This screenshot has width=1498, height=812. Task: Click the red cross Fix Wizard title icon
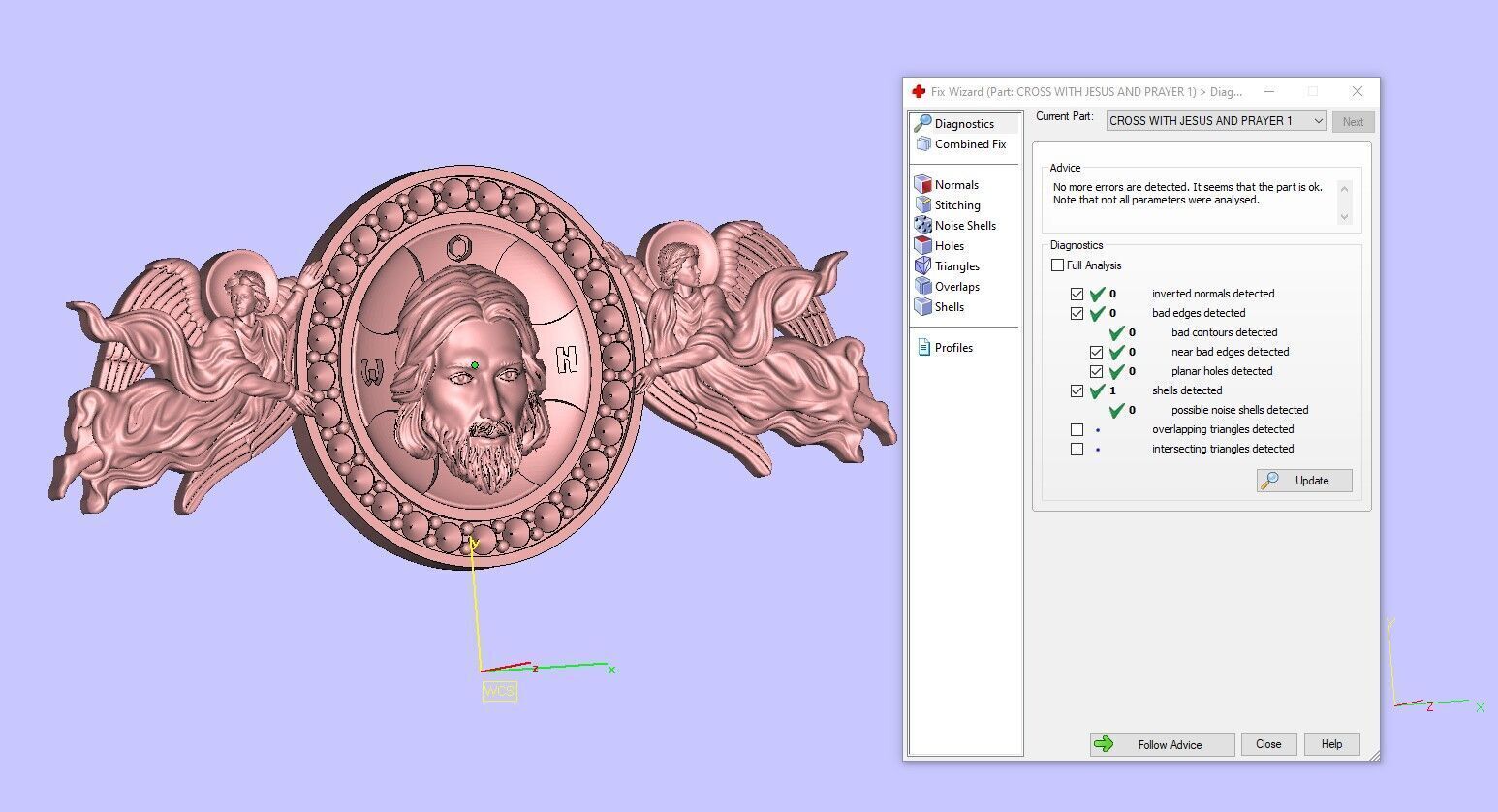pyautogui.click(x=919, y=91)
